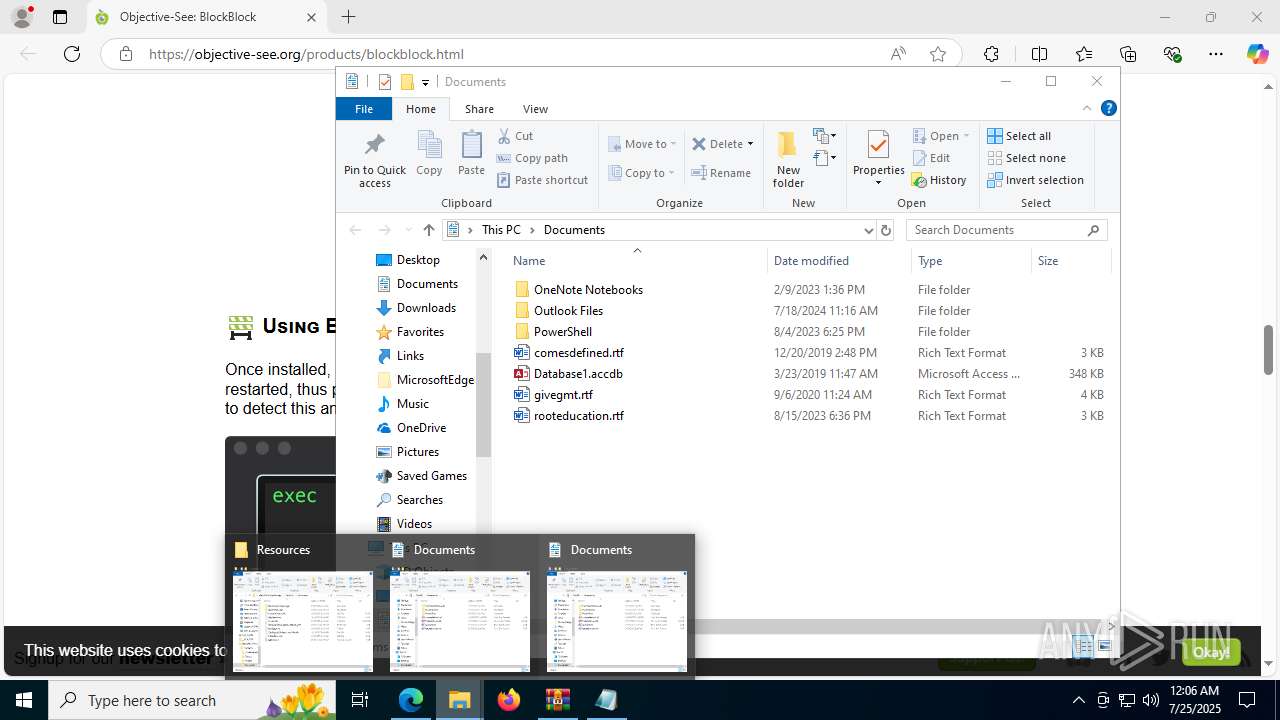Refresh the Edge browser page
This screenshot has height=720, width=1280.
[x=72, y=54]
